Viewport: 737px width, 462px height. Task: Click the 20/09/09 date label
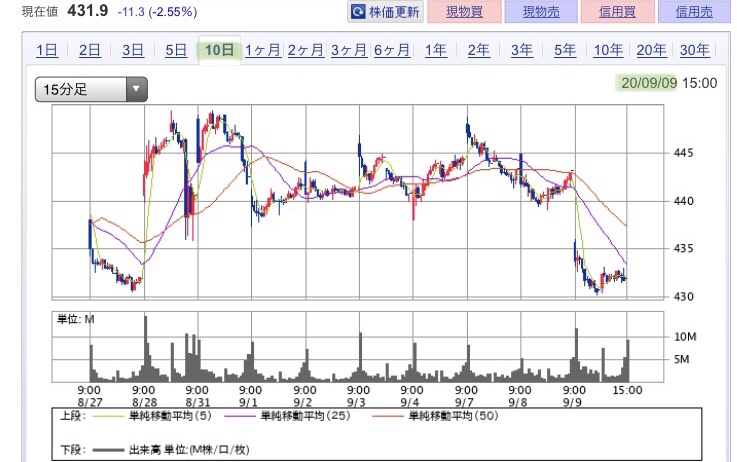point(649,83)
